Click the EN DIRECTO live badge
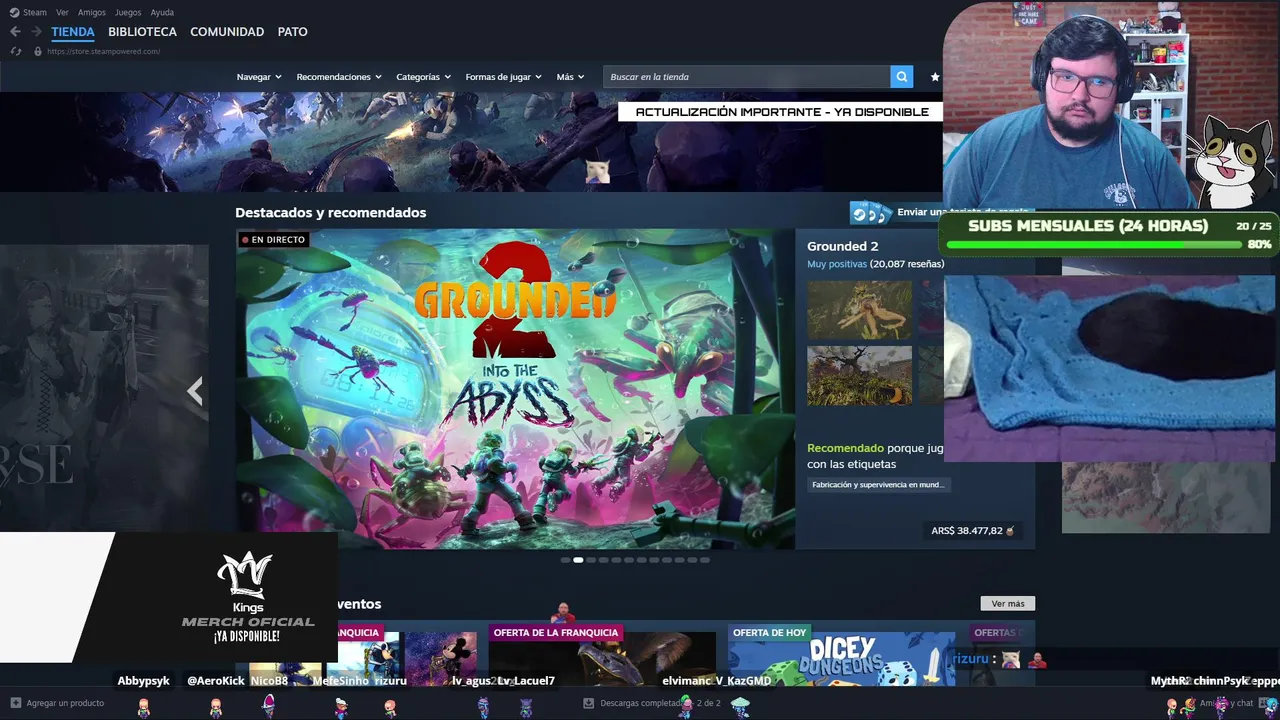Image resolution: width=1280 pixels, height=720 pixels. [273, 240]
